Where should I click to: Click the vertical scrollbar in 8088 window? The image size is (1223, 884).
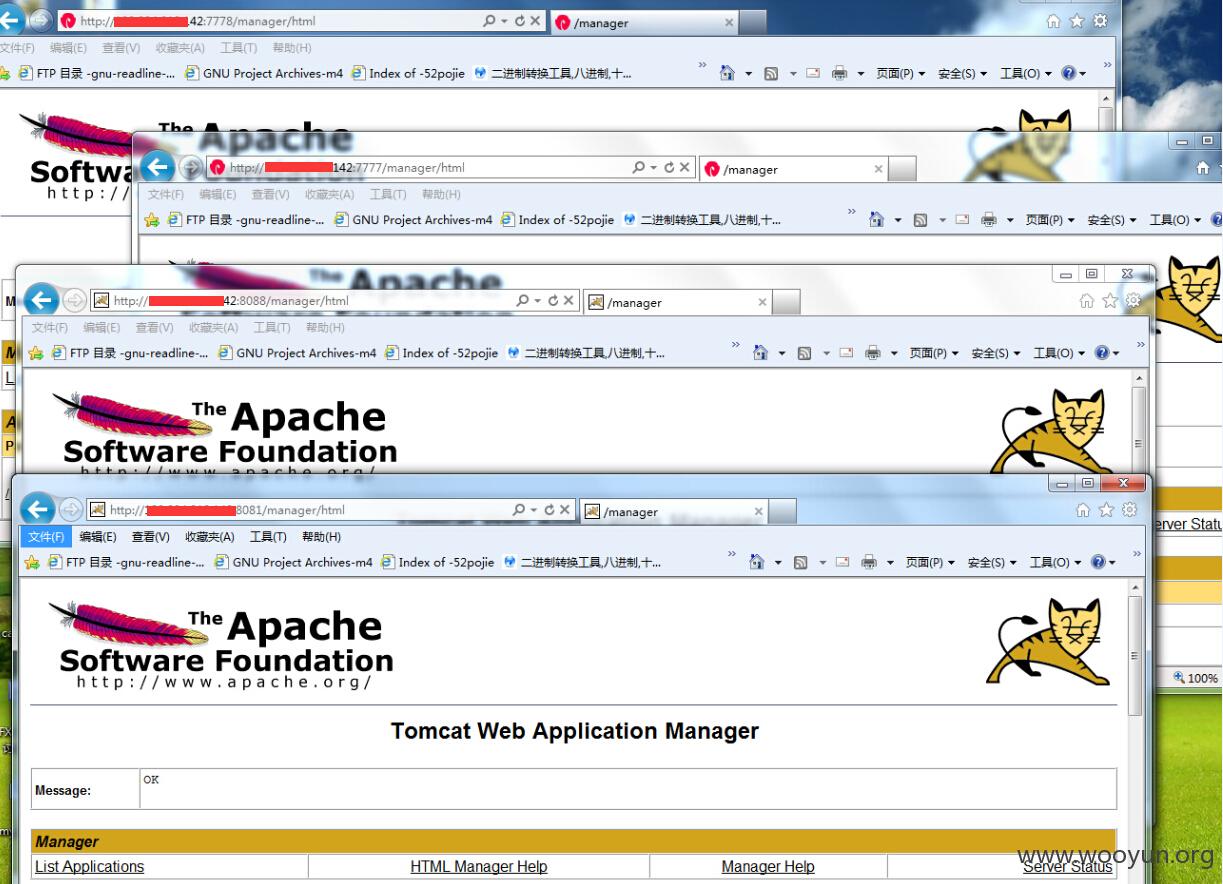1138,423
